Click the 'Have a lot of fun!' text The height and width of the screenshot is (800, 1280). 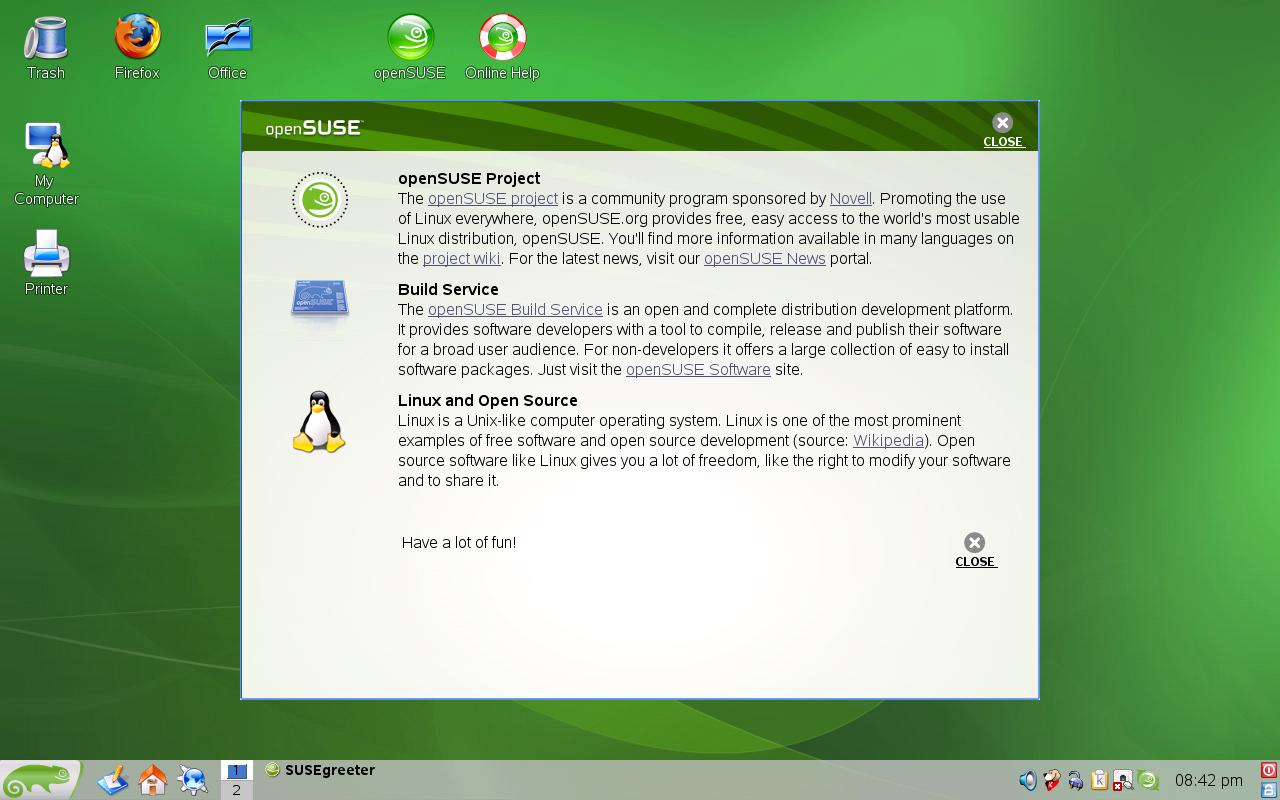(x=459, y=543)
